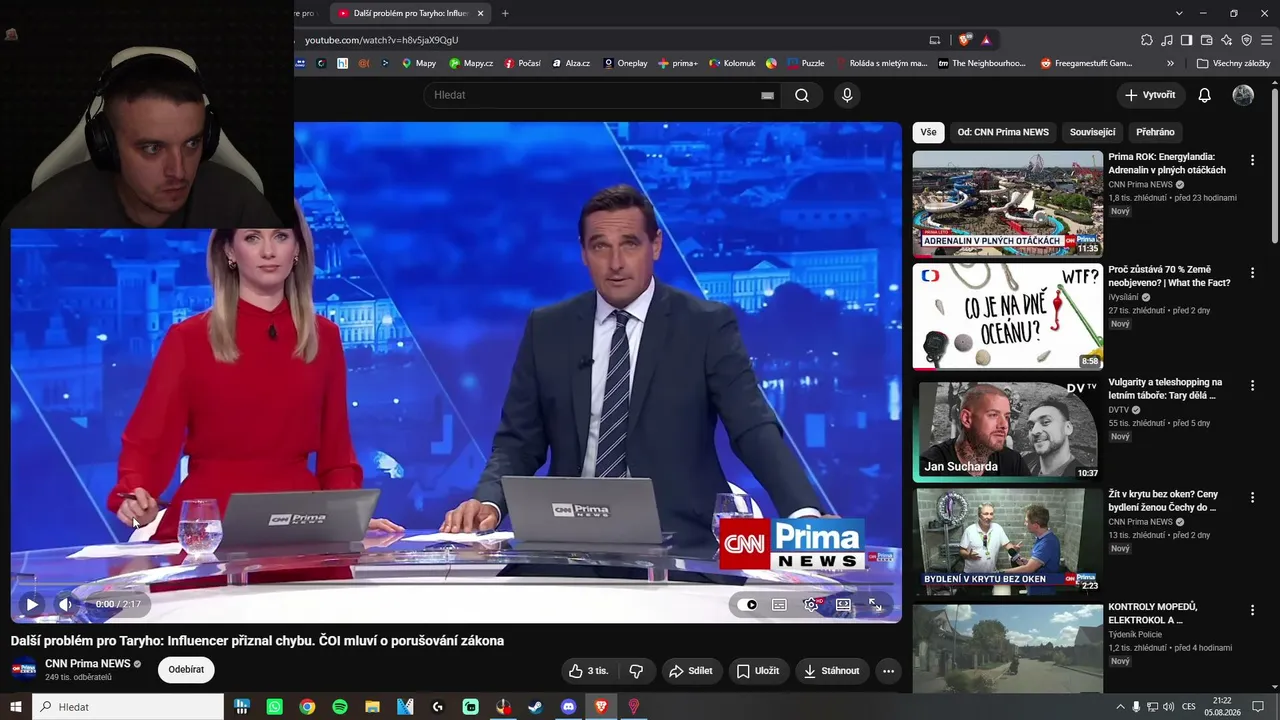Open options for the Prima ROK Energylandia video

[1252, 160]
